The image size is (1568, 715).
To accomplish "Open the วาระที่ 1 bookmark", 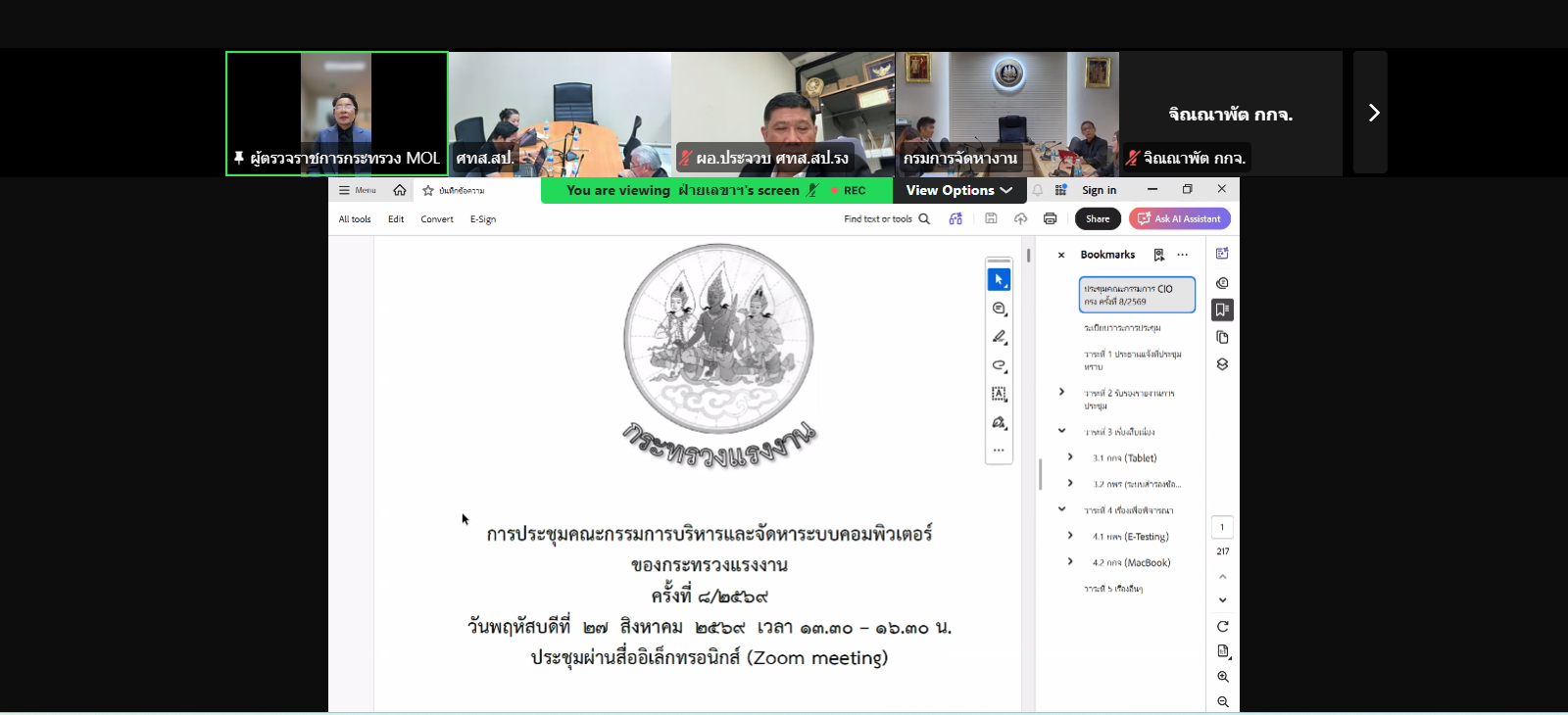I will click(x=1133, y=360).
